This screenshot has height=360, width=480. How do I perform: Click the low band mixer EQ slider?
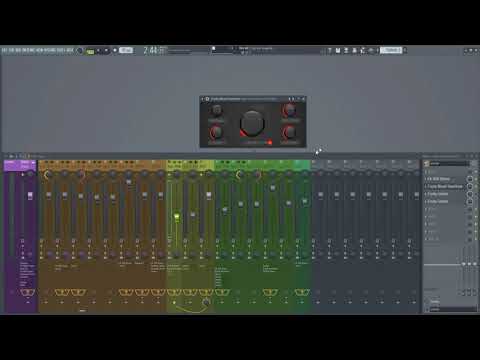point(463,264)
